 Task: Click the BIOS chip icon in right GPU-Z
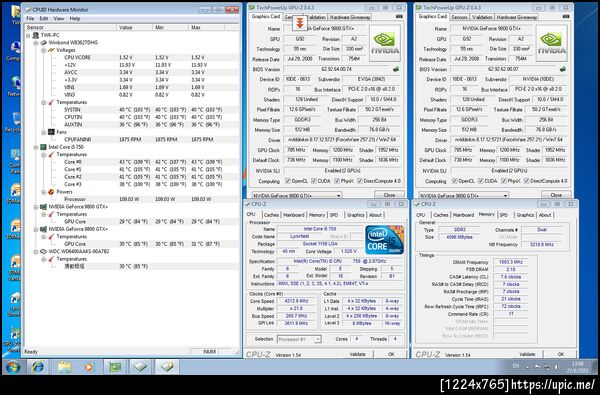click(563, 69)
